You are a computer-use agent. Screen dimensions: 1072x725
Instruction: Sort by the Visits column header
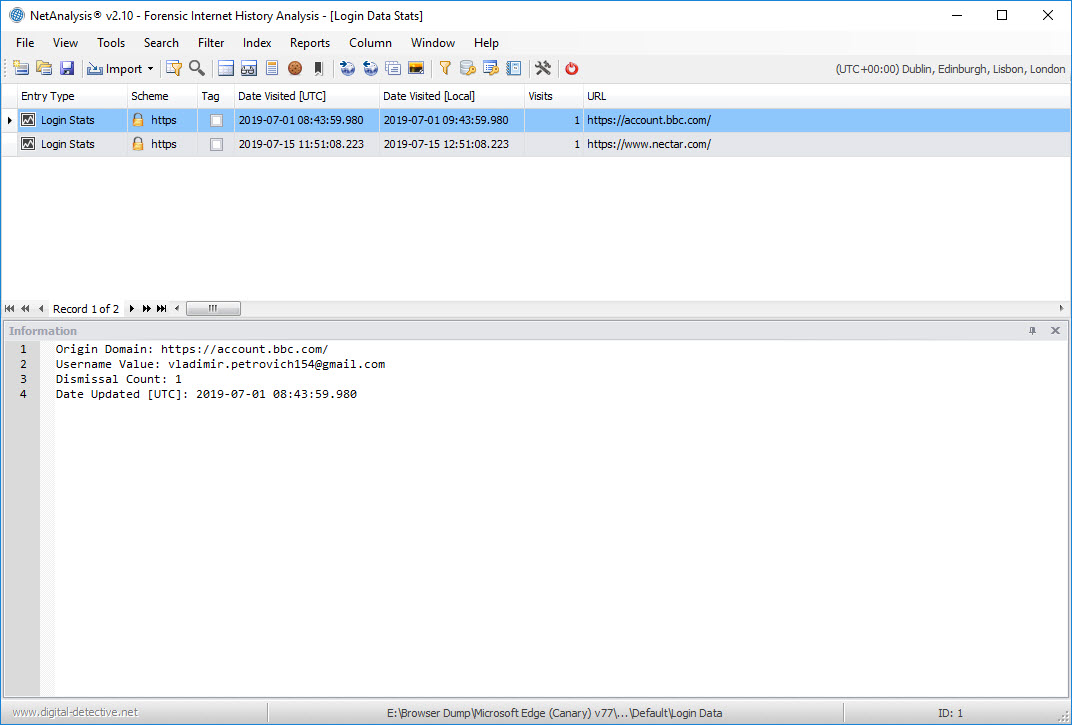click(553, 96)
